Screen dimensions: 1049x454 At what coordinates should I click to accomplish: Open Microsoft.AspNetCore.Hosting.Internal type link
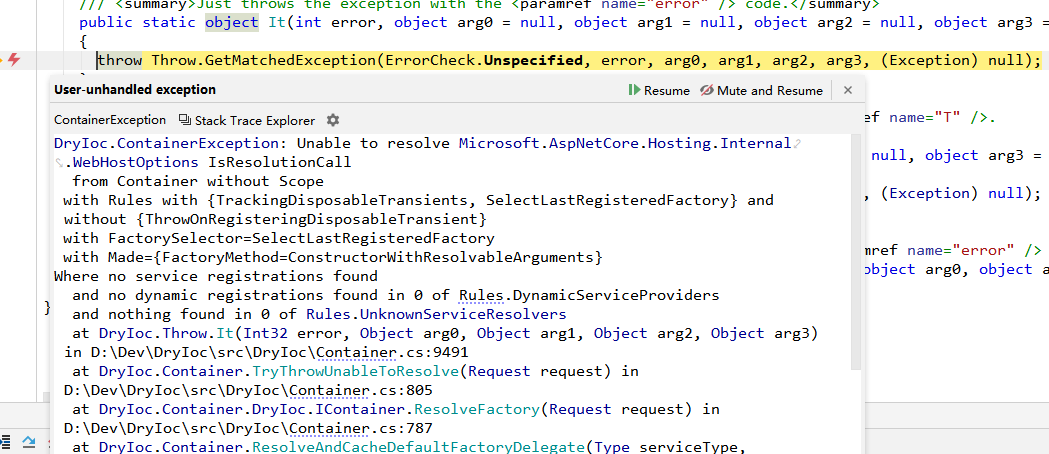625,143
